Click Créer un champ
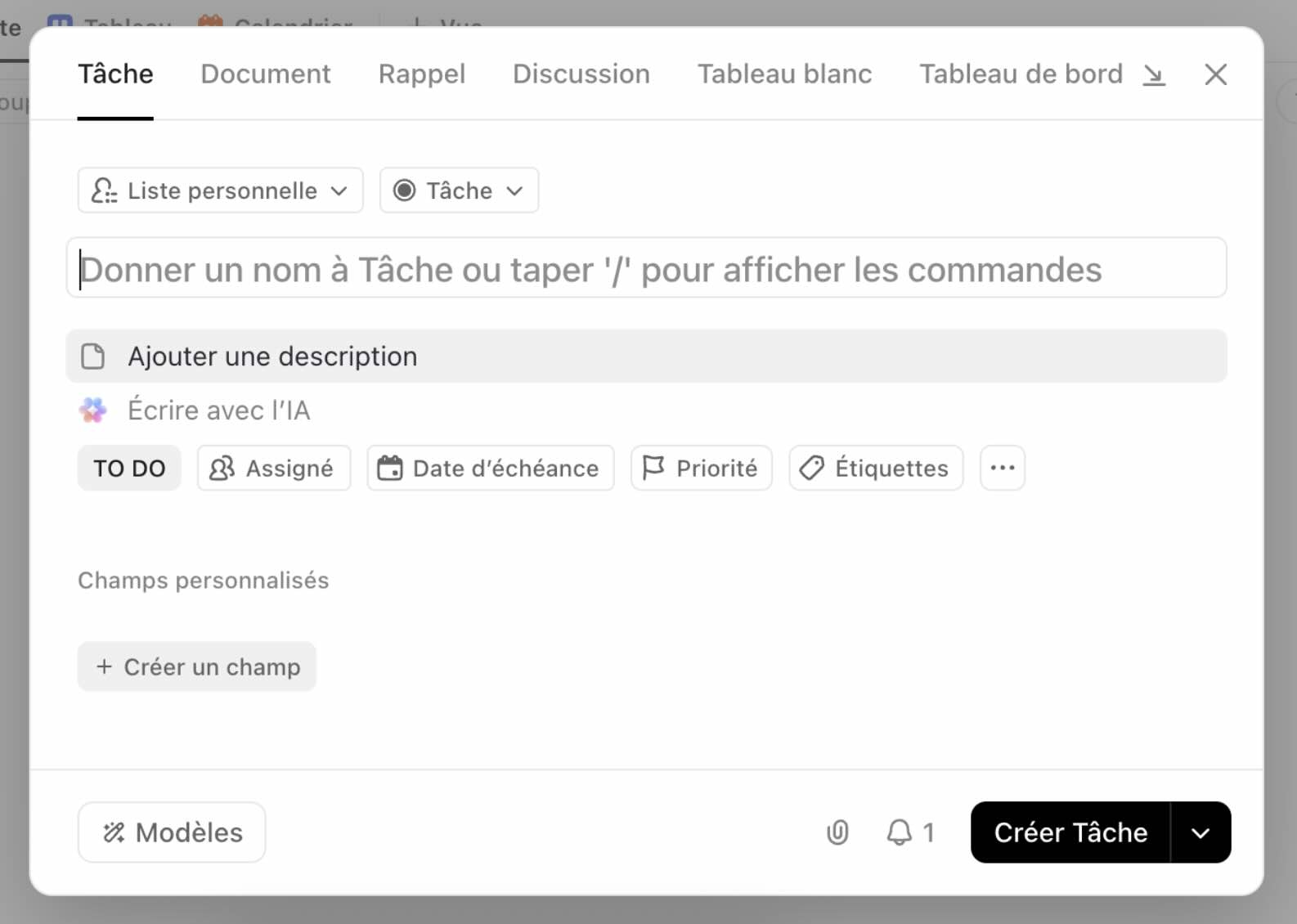This screenshot has width=1297, height=924. pos(197,666)
